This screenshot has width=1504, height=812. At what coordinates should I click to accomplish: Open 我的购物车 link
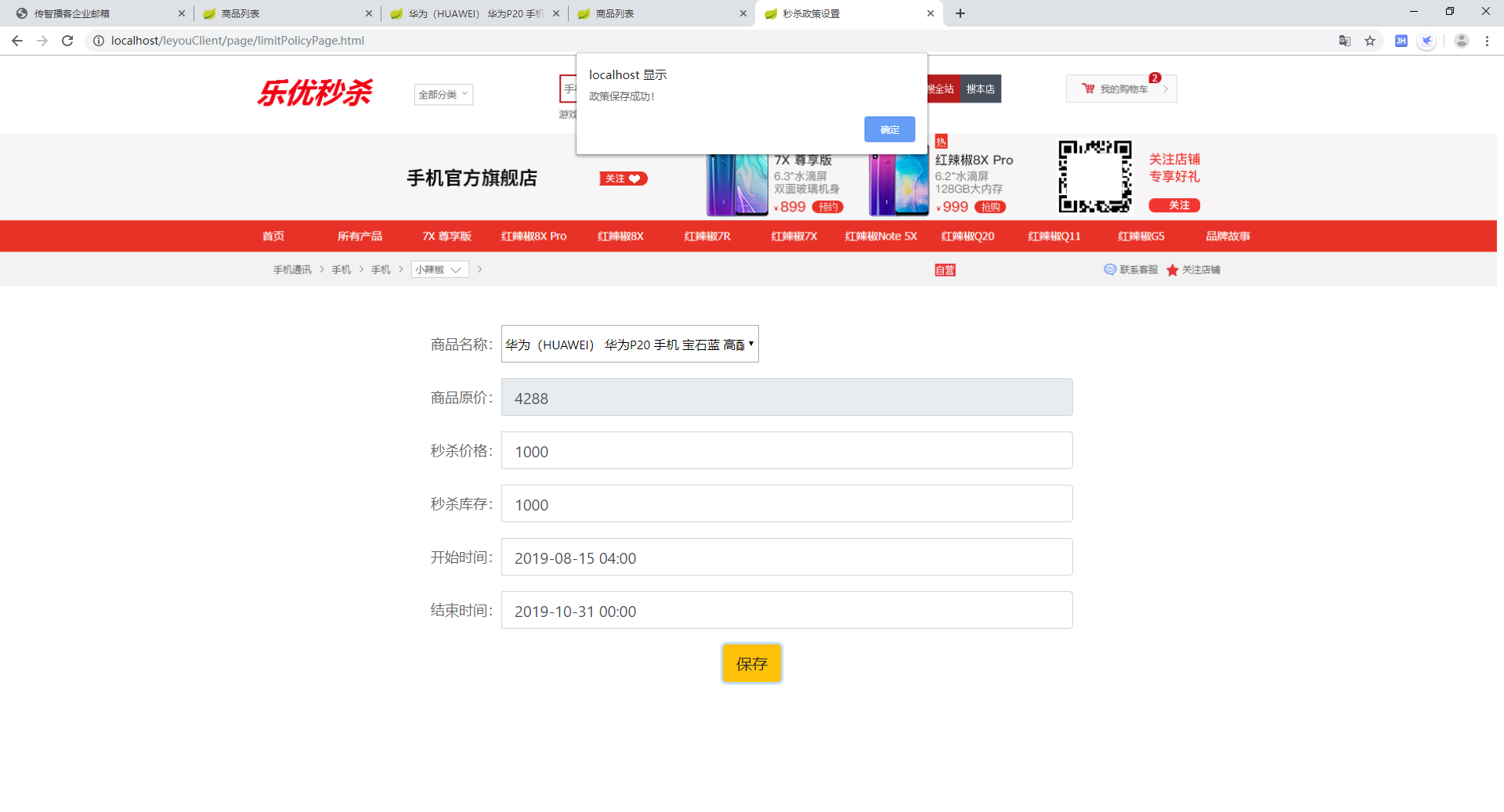point(1123,89)
